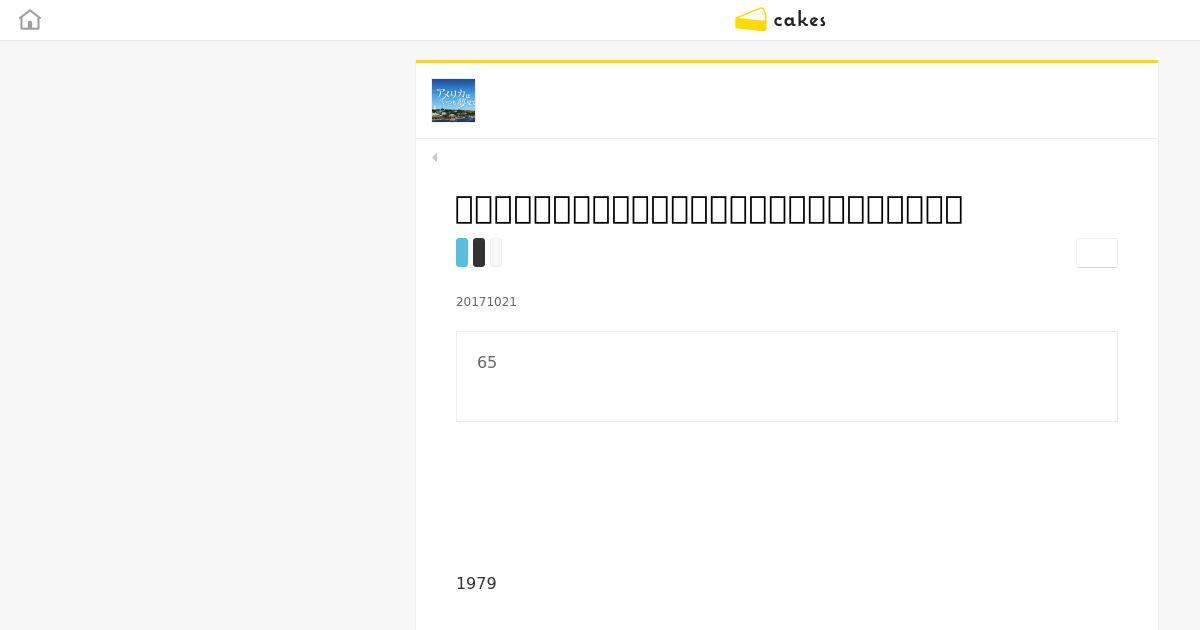This screenshot has height=630, width=1200.
Task: Click the gray left margin panel
Action: [207, 335]
